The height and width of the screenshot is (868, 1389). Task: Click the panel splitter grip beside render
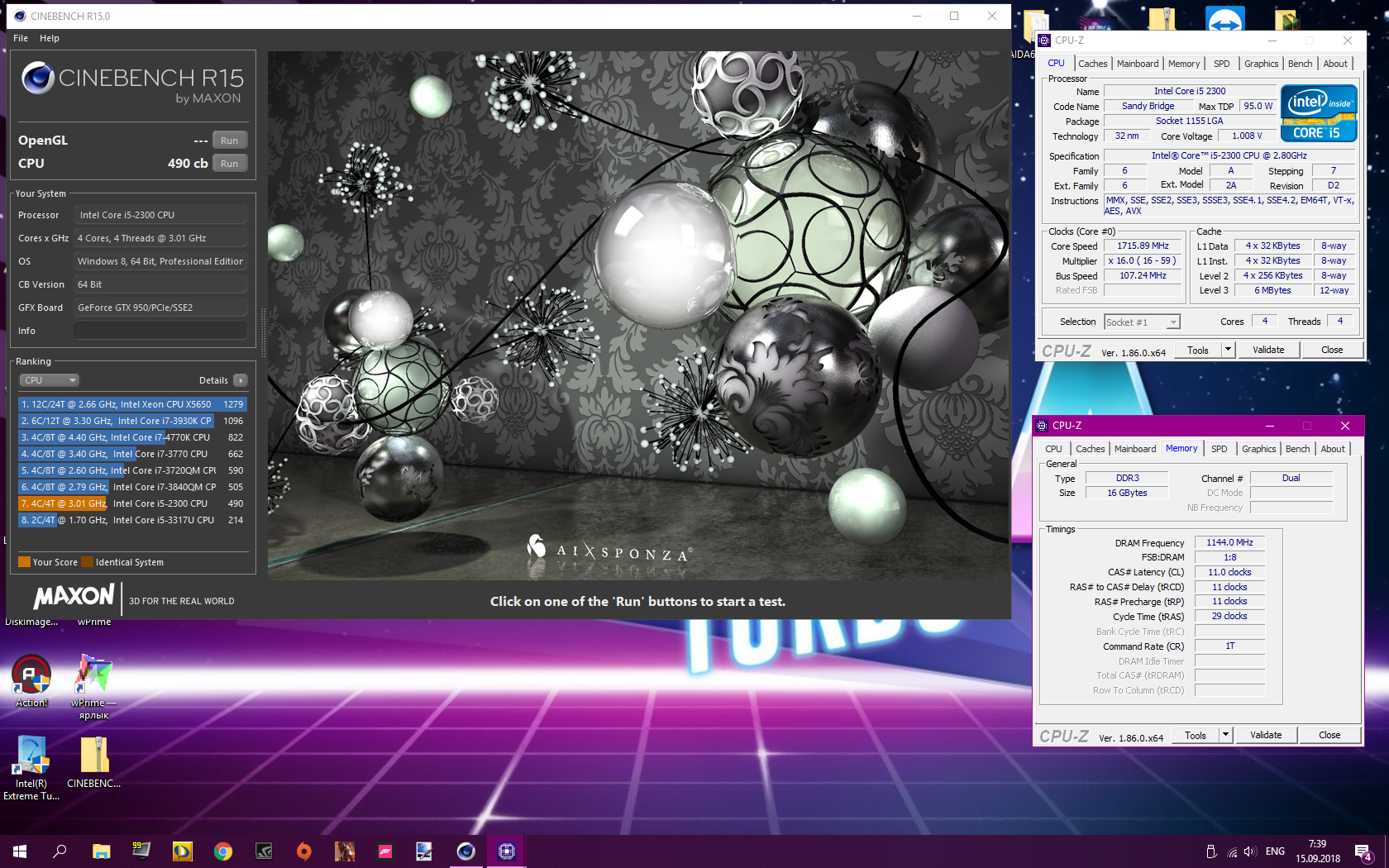pos(263,331)
